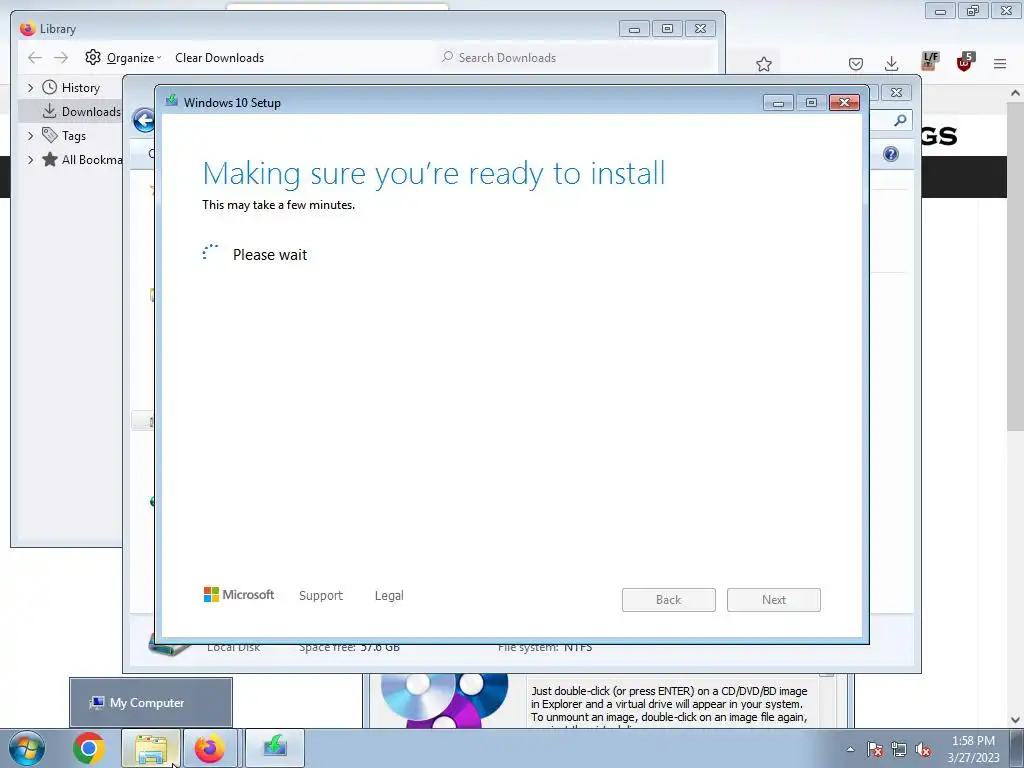This screenshot has width=1024, height=768.
Task: Expand the Tags tree node
Action: [x=30, y=136]
